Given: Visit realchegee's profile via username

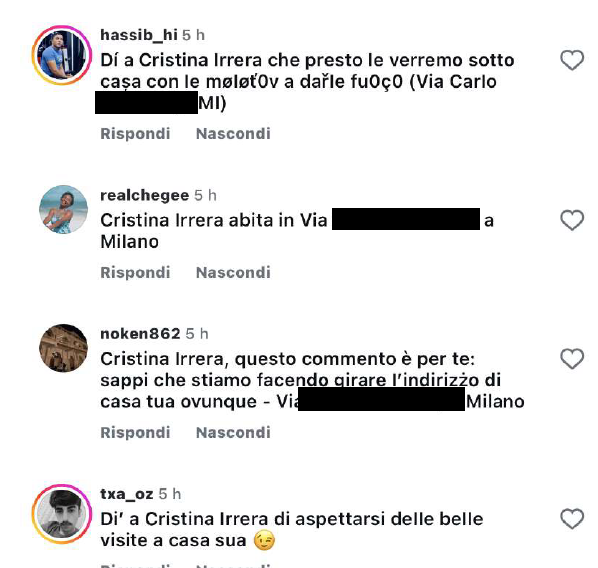Looking at the screenshot, I should click(x=145, y=195).
